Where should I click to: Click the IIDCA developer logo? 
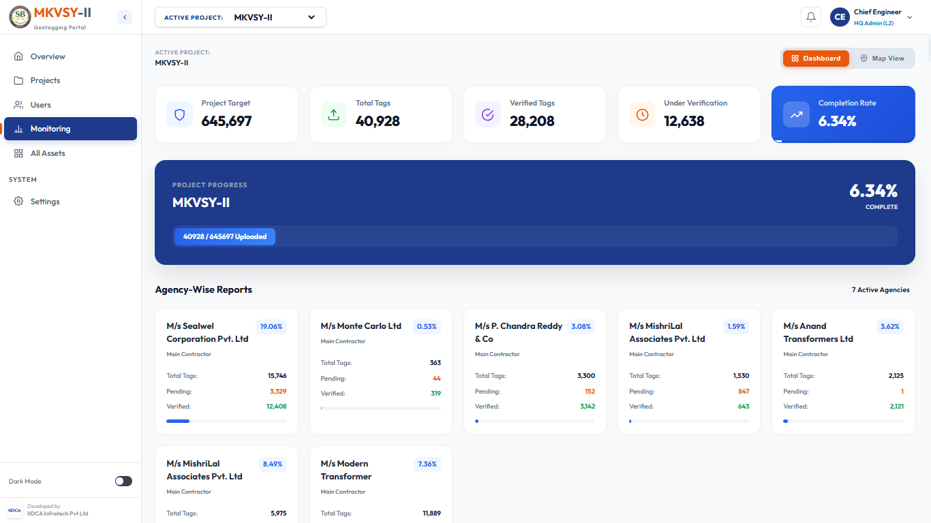[15, 511]
